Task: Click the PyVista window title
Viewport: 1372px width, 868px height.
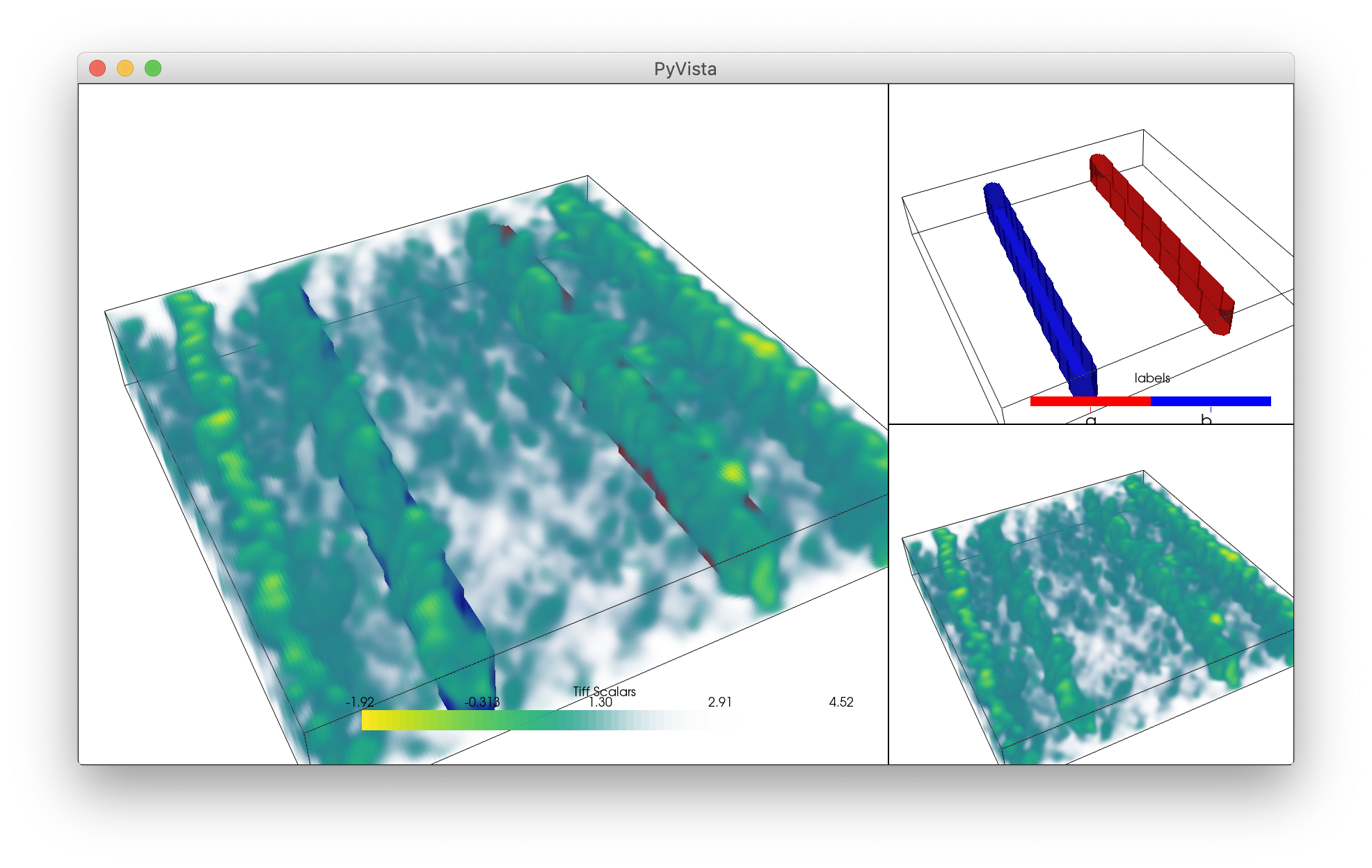Action: [x=685, y=69]
